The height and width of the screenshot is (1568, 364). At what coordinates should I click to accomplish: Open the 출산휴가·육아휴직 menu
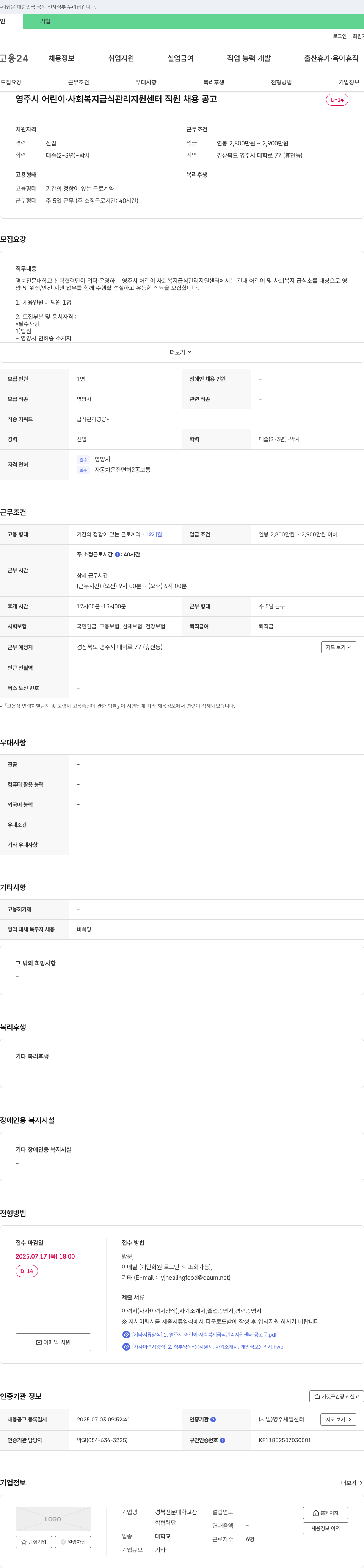[331, 58]
